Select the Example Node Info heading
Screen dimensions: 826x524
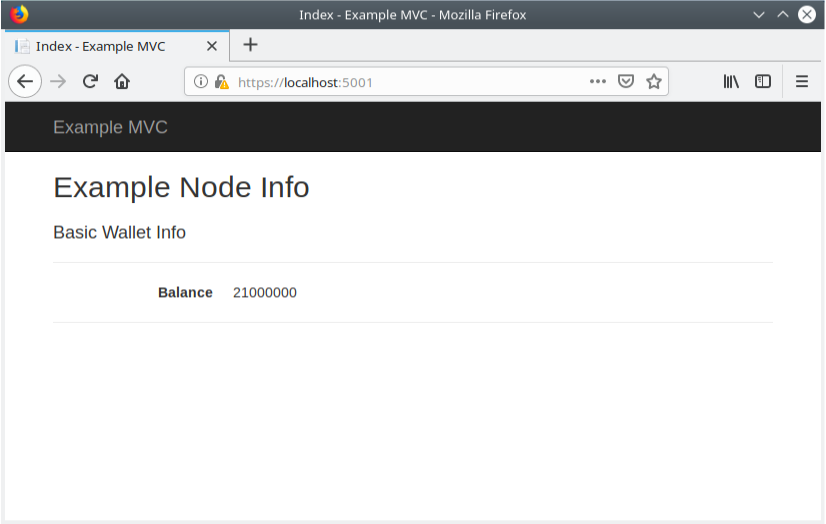[x=181, y=187]
